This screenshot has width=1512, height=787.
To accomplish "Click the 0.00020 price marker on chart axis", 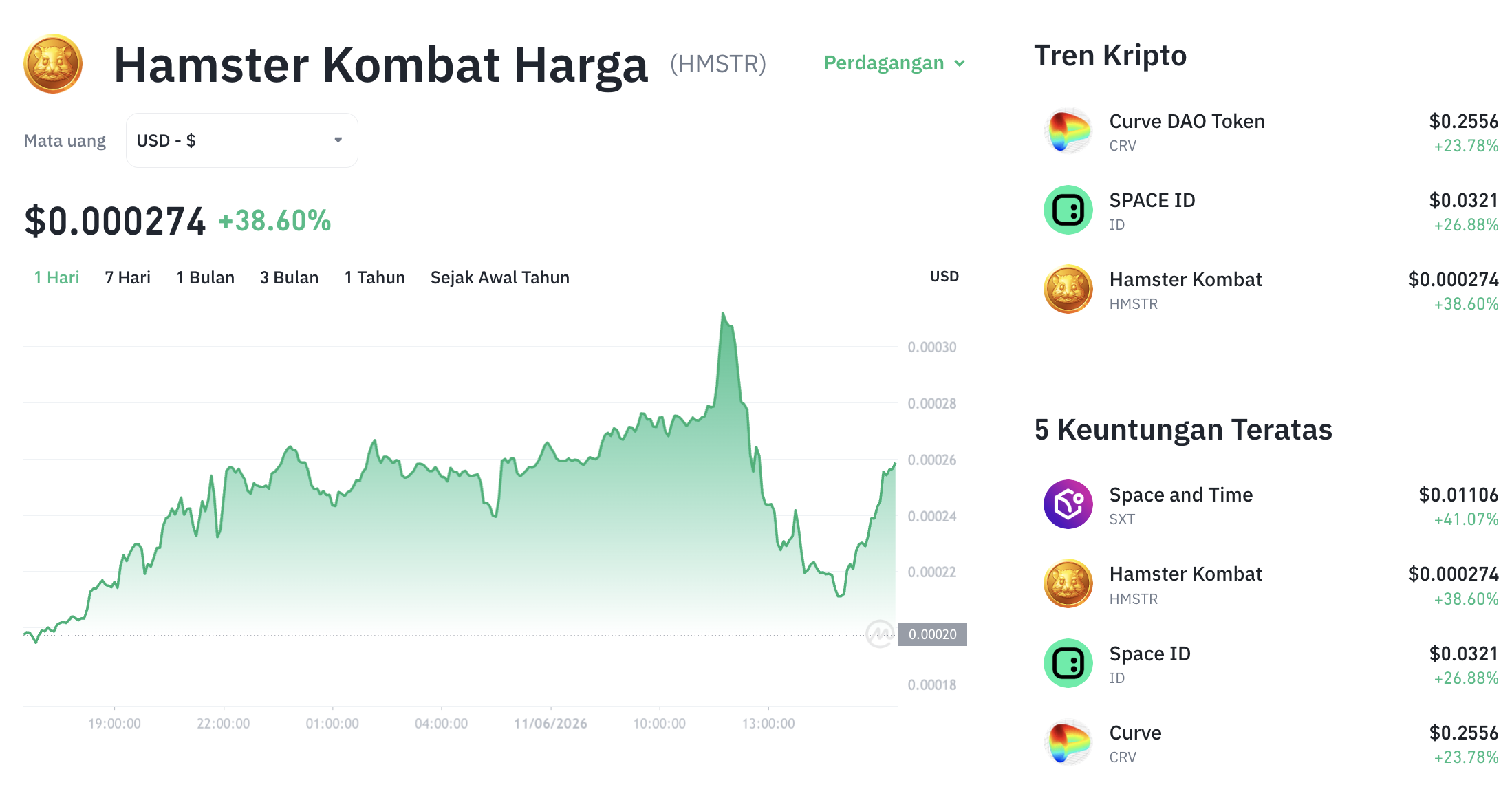I will 932,634.
